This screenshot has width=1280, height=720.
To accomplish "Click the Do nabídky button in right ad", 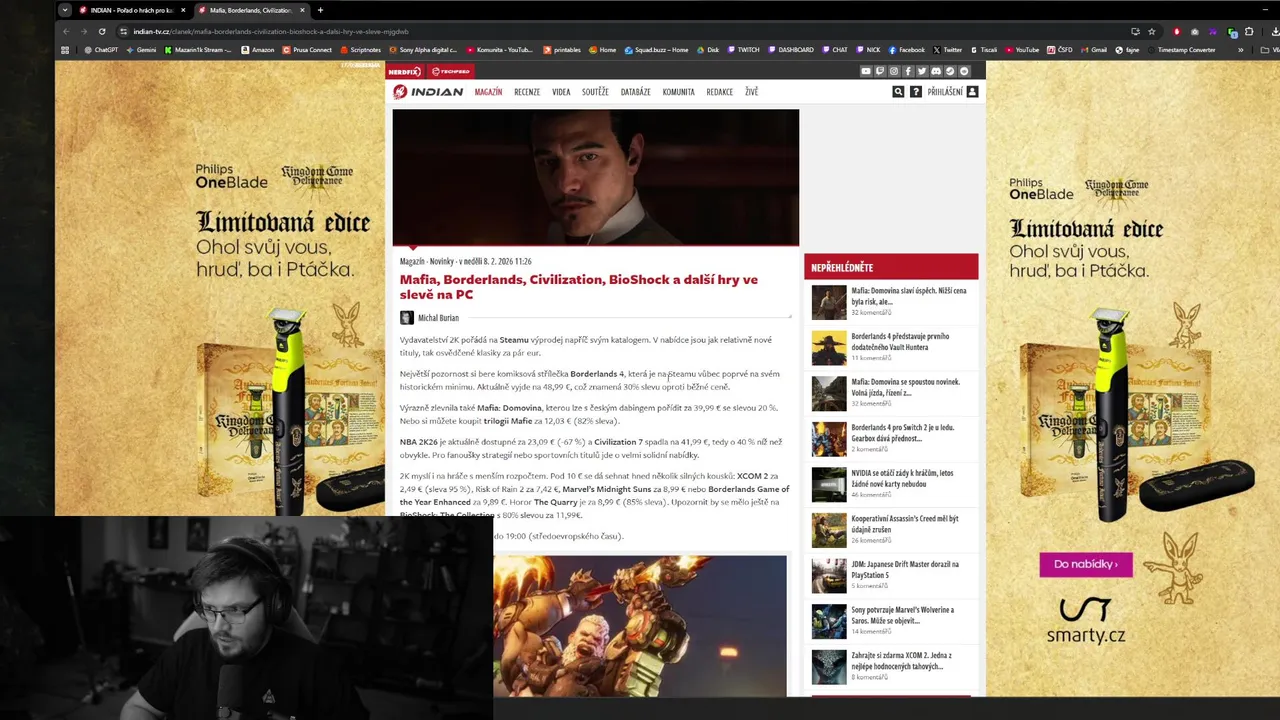I will click(1086, 564).
